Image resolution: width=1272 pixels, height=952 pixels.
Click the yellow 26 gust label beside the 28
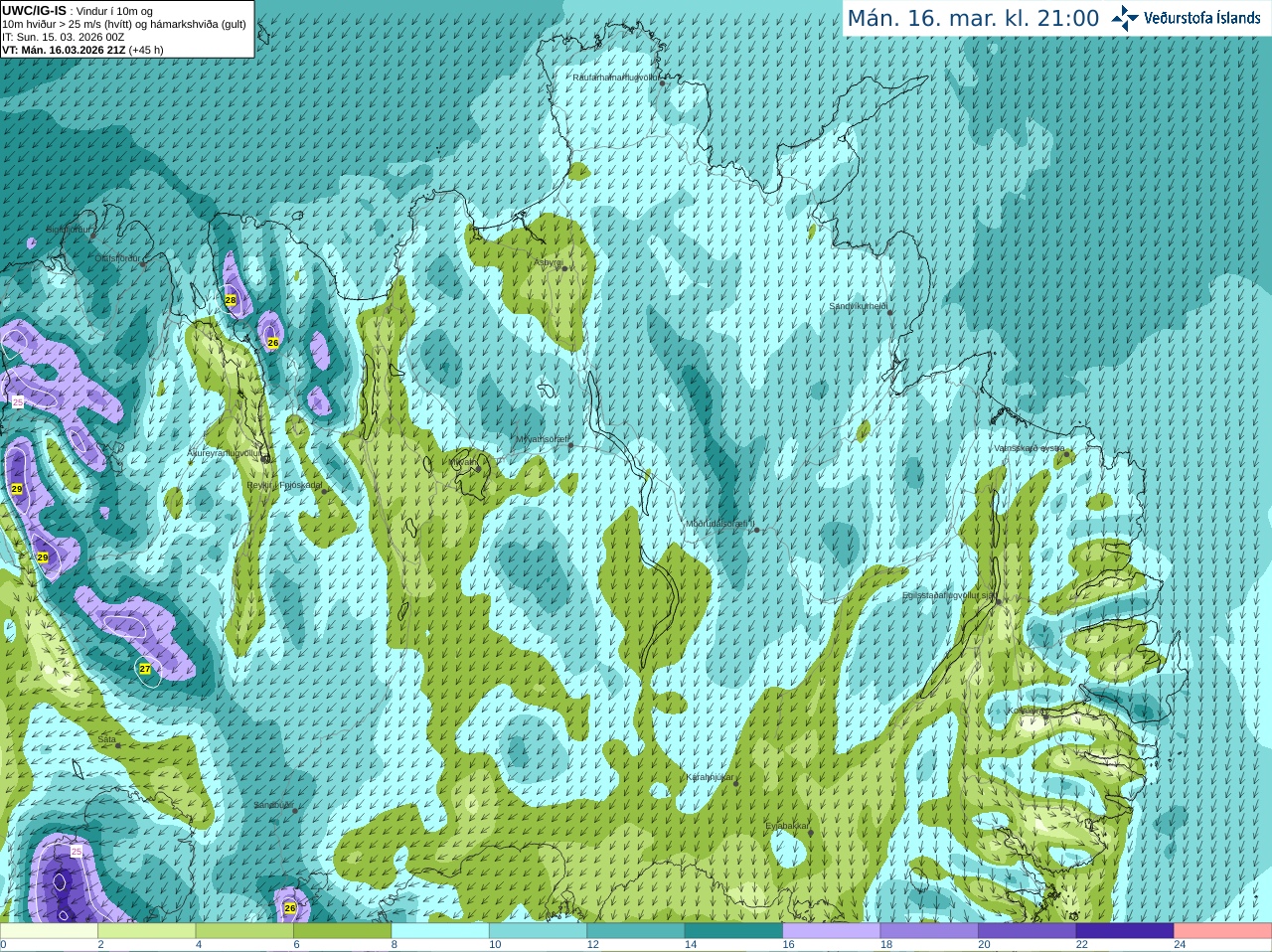273,343
